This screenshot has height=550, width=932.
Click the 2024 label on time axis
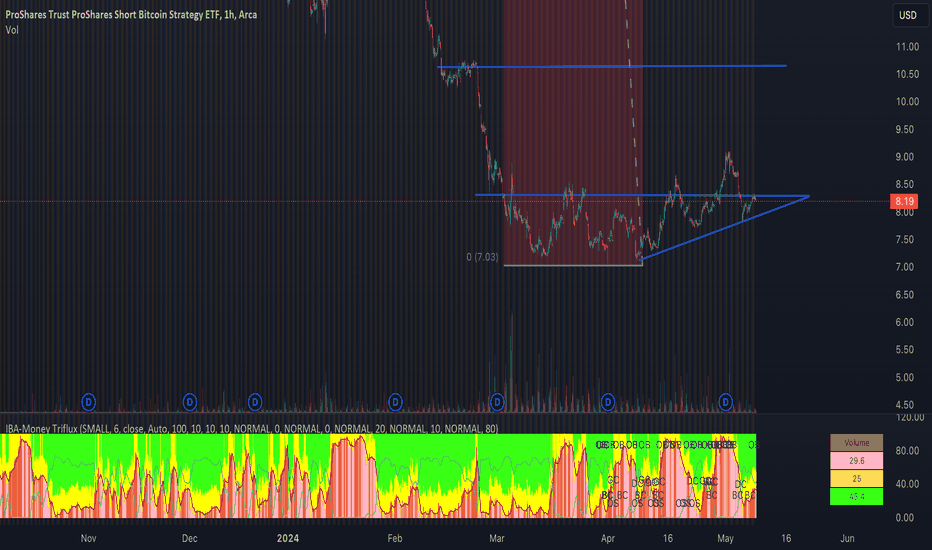288,538
